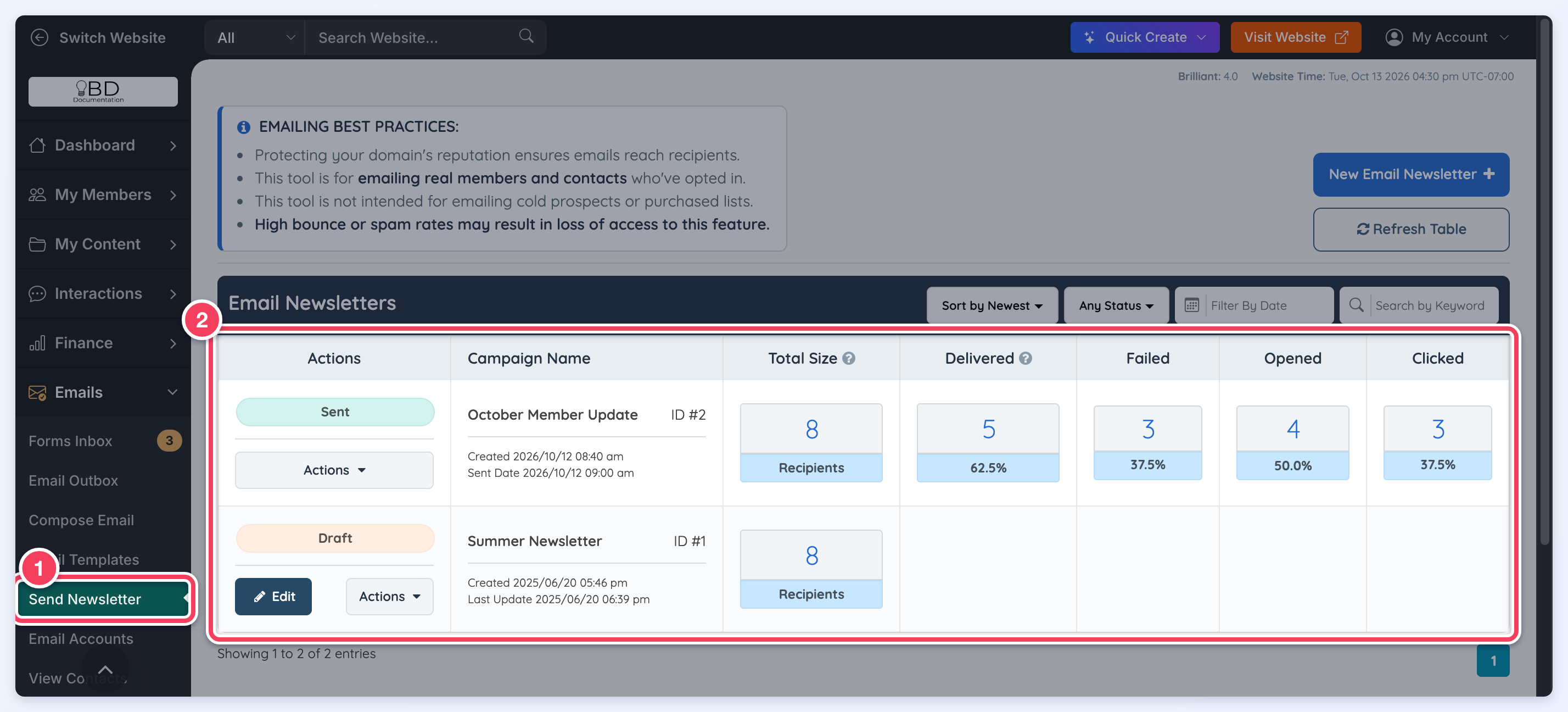Viewport: 1568px width, 712px height.
Task: Click the calendar icon in Filter By Date
Action: 1192,305
